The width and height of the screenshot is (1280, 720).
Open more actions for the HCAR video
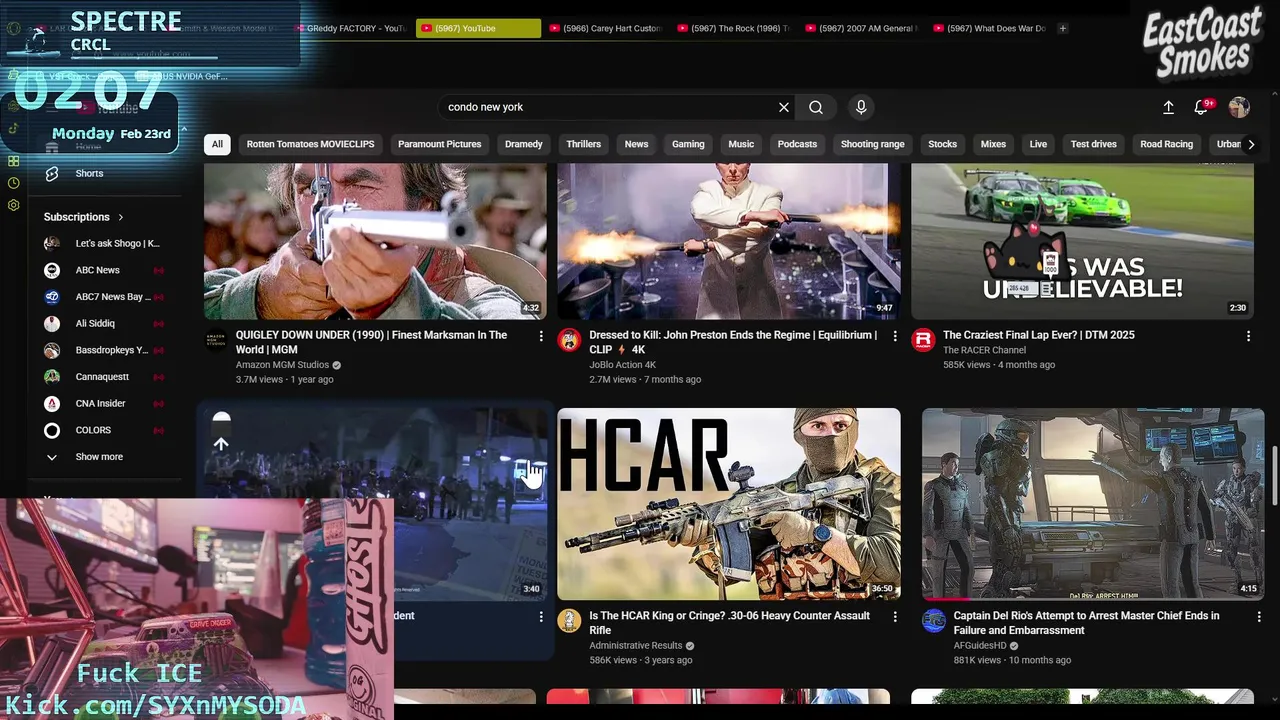pyautogui.click(x=895, y=617)
